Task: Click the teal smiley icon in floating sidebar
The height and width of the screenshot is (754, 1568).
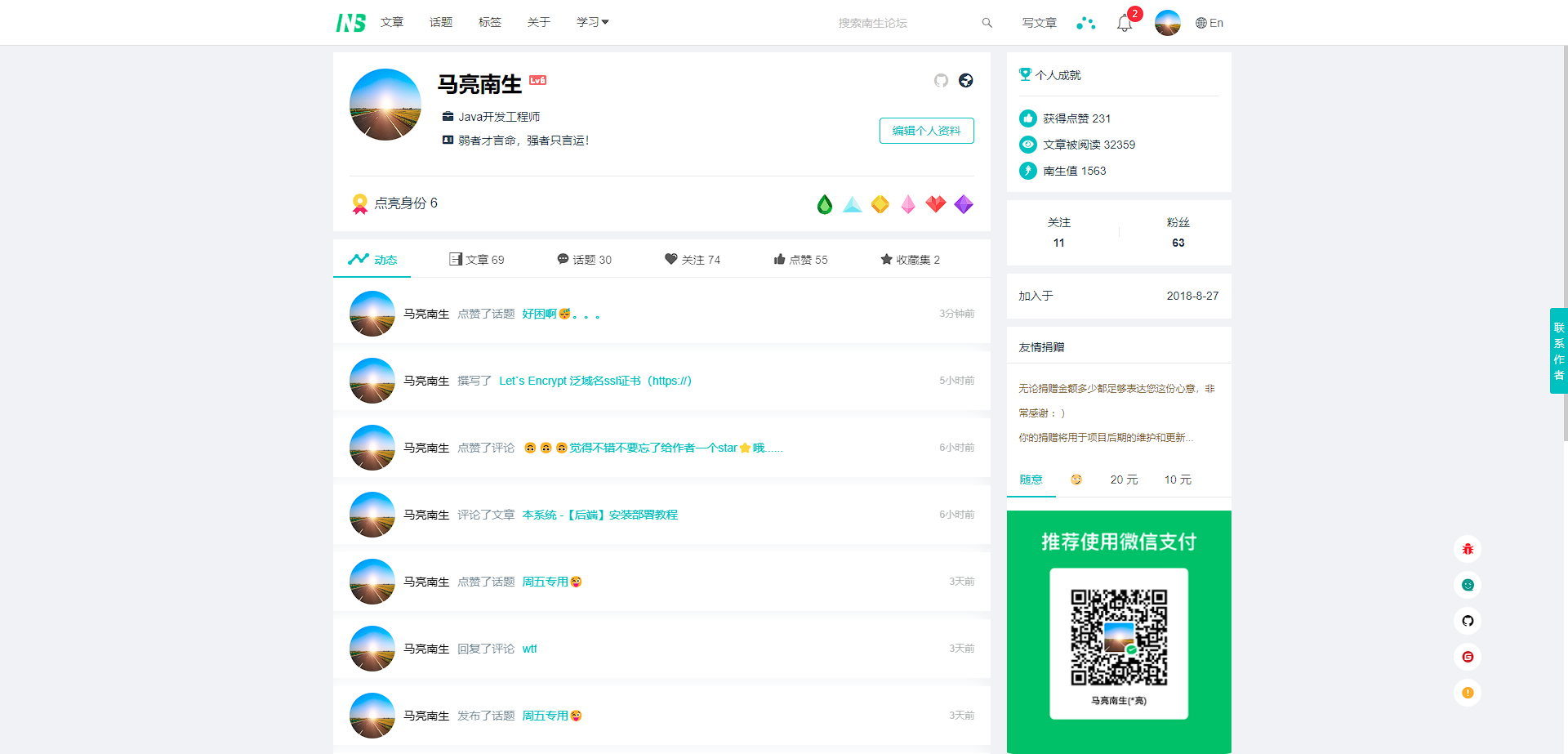Action: click(1468, 585)
